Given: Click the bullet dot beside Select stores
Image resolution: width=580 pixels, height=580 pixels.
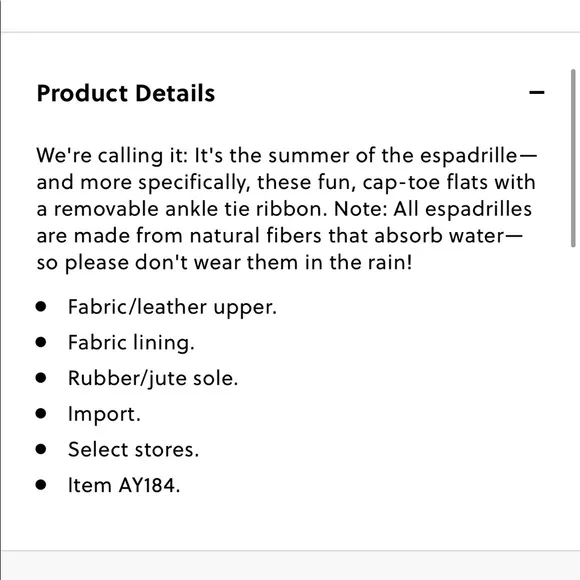Looking at the screenshot, I should [41, 449].
